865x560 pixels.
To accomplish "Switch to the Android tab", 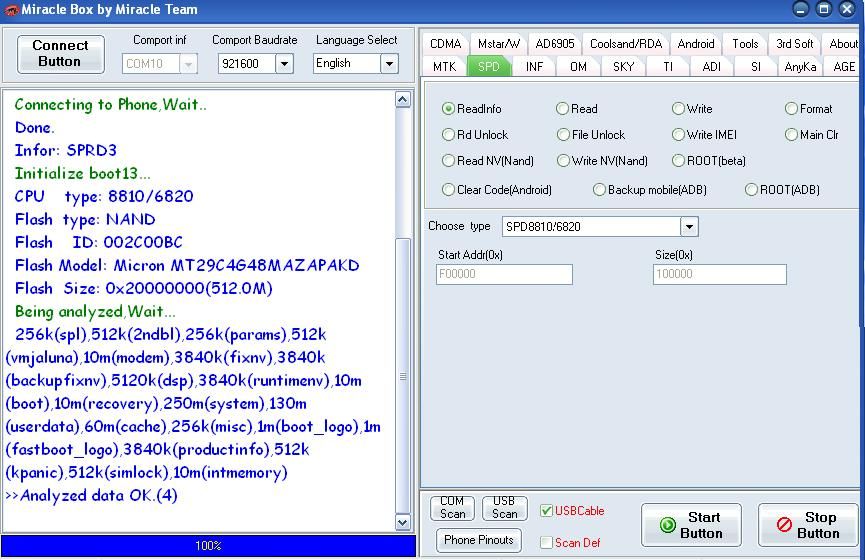I will pos(696,44).
